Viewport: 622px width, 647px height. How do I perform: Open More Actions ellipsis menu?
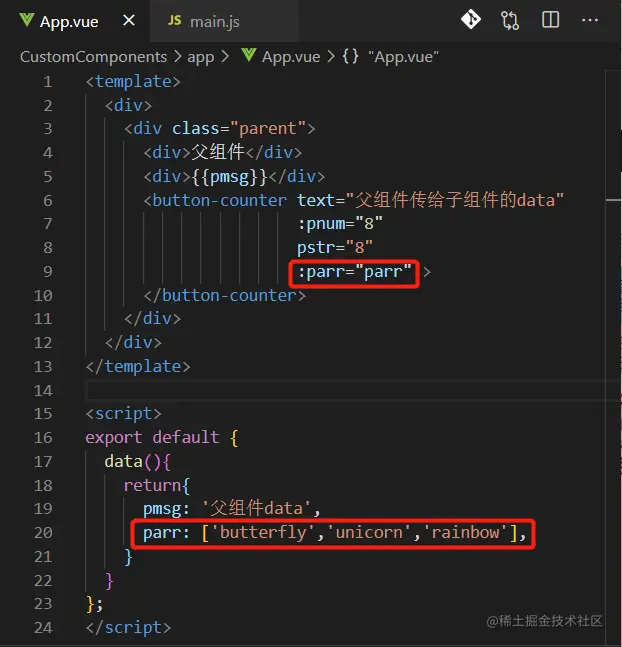(590, 20)
